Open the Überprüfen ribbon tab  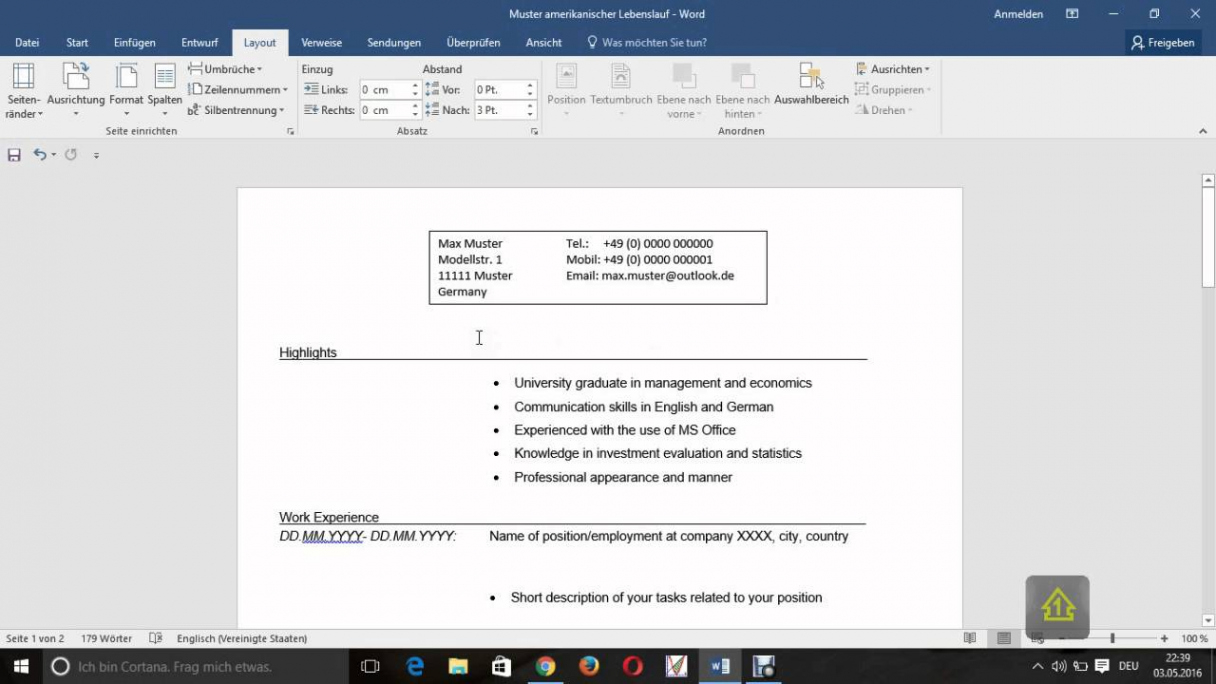tap(473, 43)
